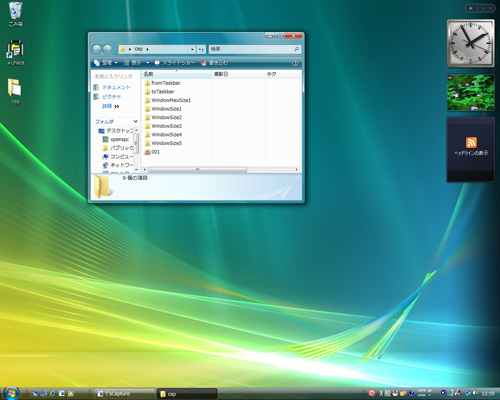The width and height of the screenshot is (500, 400).
Task: Open the ごみ箱 recycle bin on the desktop
Action: coord(15,14)
